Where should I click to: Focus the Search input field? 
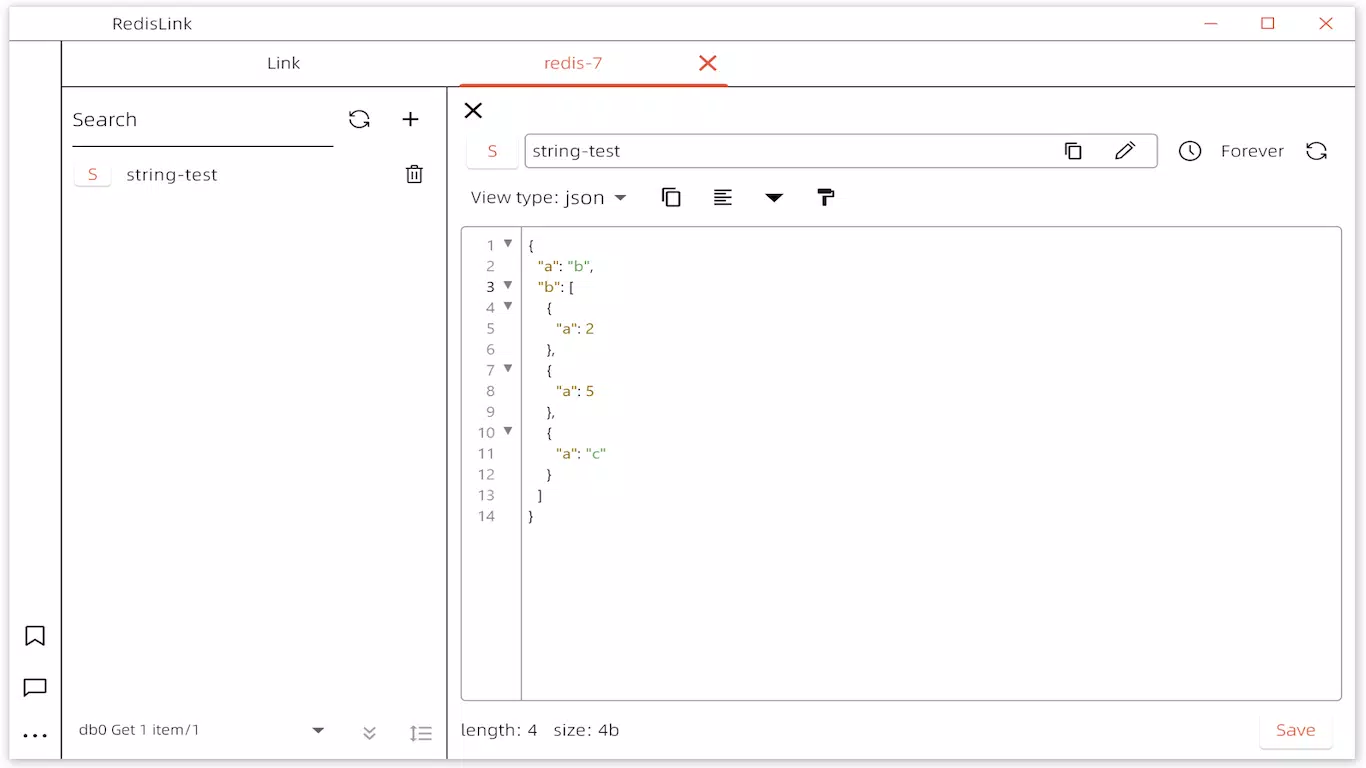202,120
